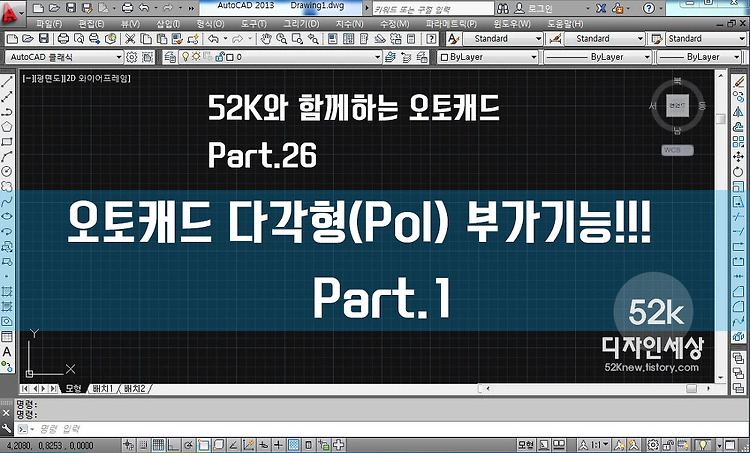Toggle Ortho Mode in status bar

[173, 445]
